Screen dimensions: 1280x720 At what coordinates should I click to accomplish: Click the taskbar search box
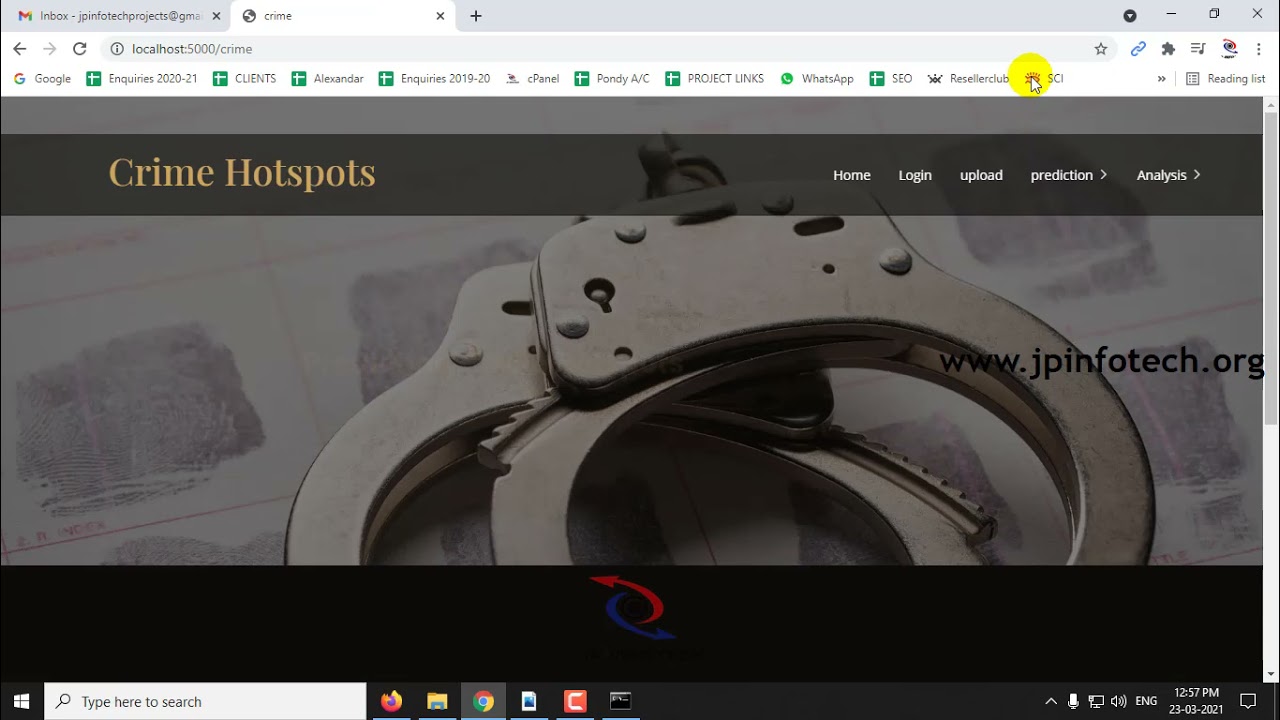click(205, 701)
